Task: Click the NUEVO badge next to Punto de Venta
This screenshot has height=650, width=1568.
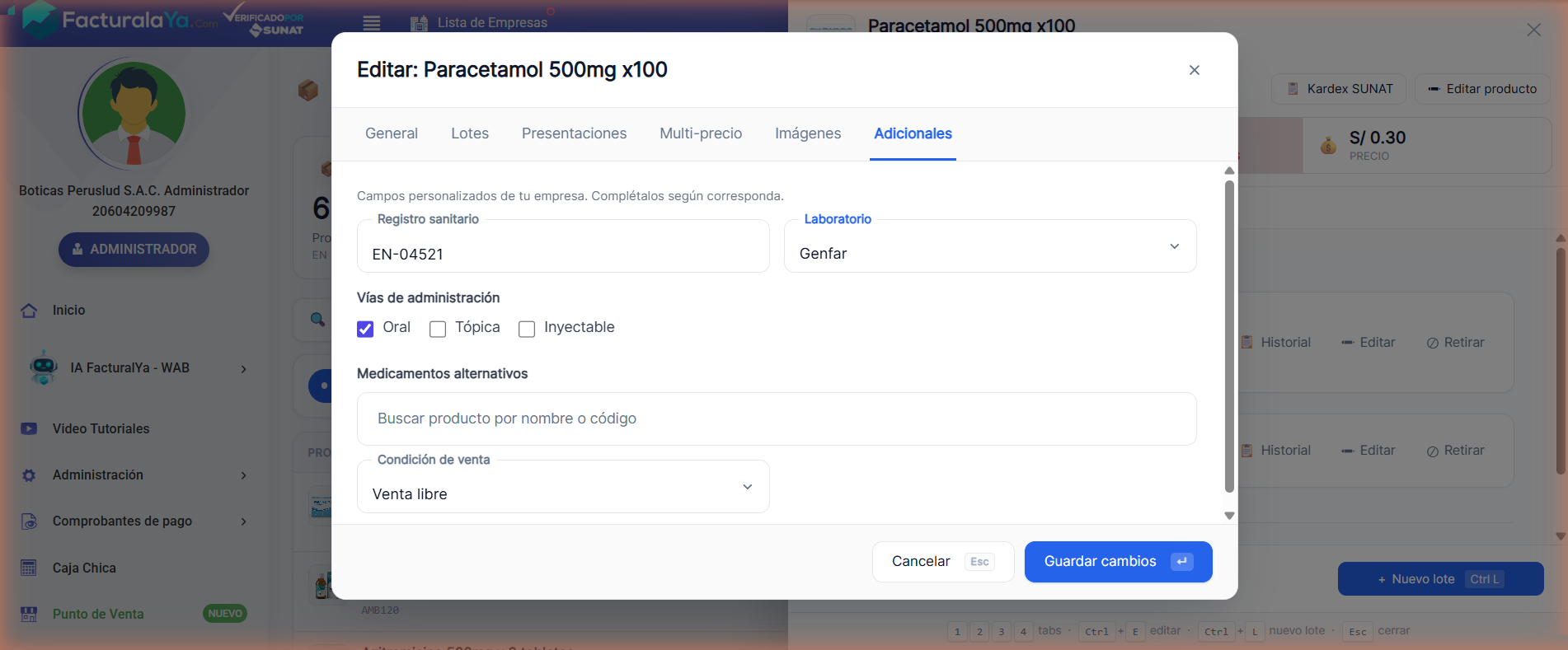Action: click(225, 614)
